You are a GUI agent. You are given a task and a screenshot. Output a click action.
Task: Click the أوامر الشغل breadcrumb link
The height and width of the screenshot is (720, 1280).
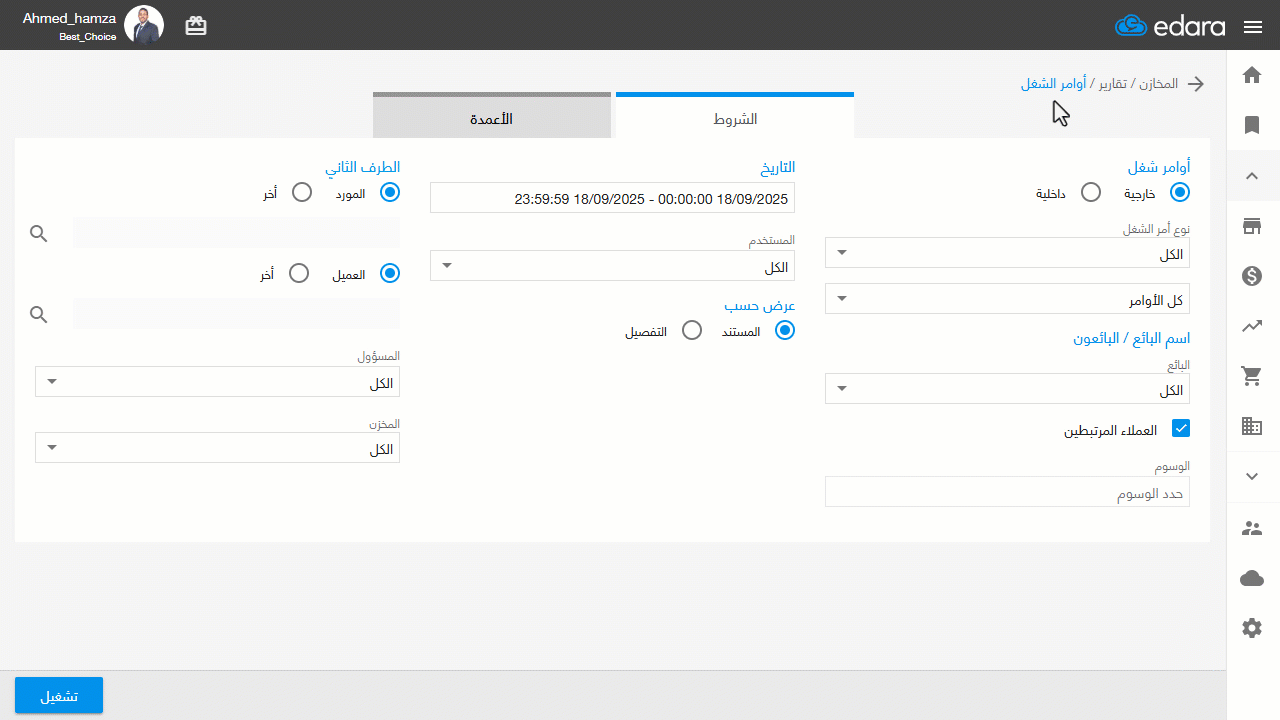coord(1053,83)
